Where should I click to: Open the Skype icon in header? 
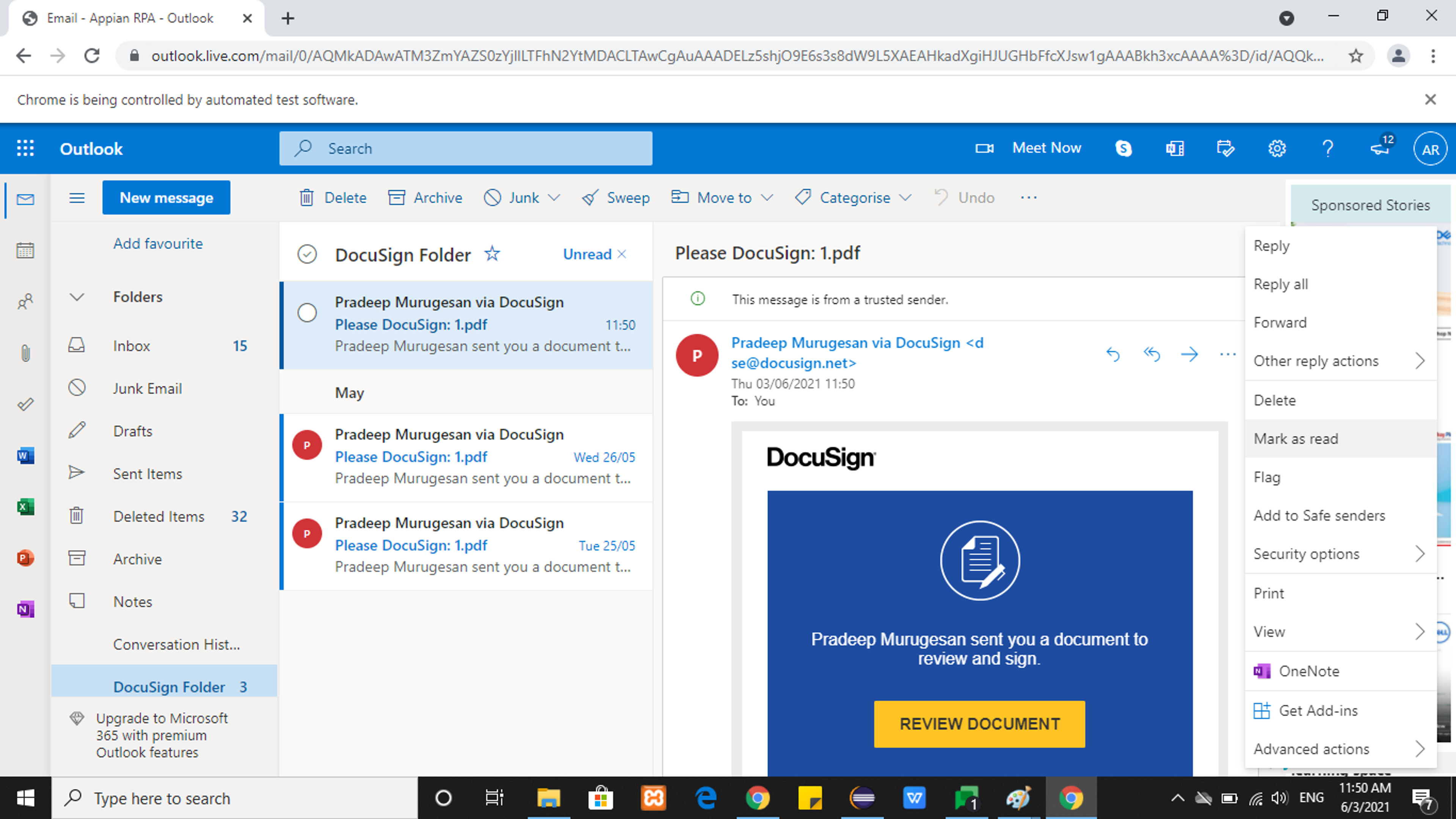click(1123, 148)
